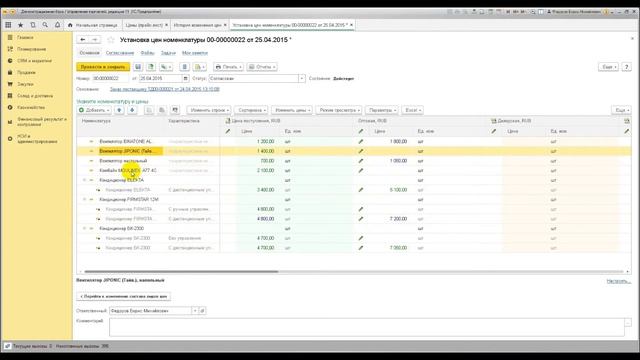Collapse Кондиционер БК-2300 group row
Screen dimensions: 640x360
84,229
